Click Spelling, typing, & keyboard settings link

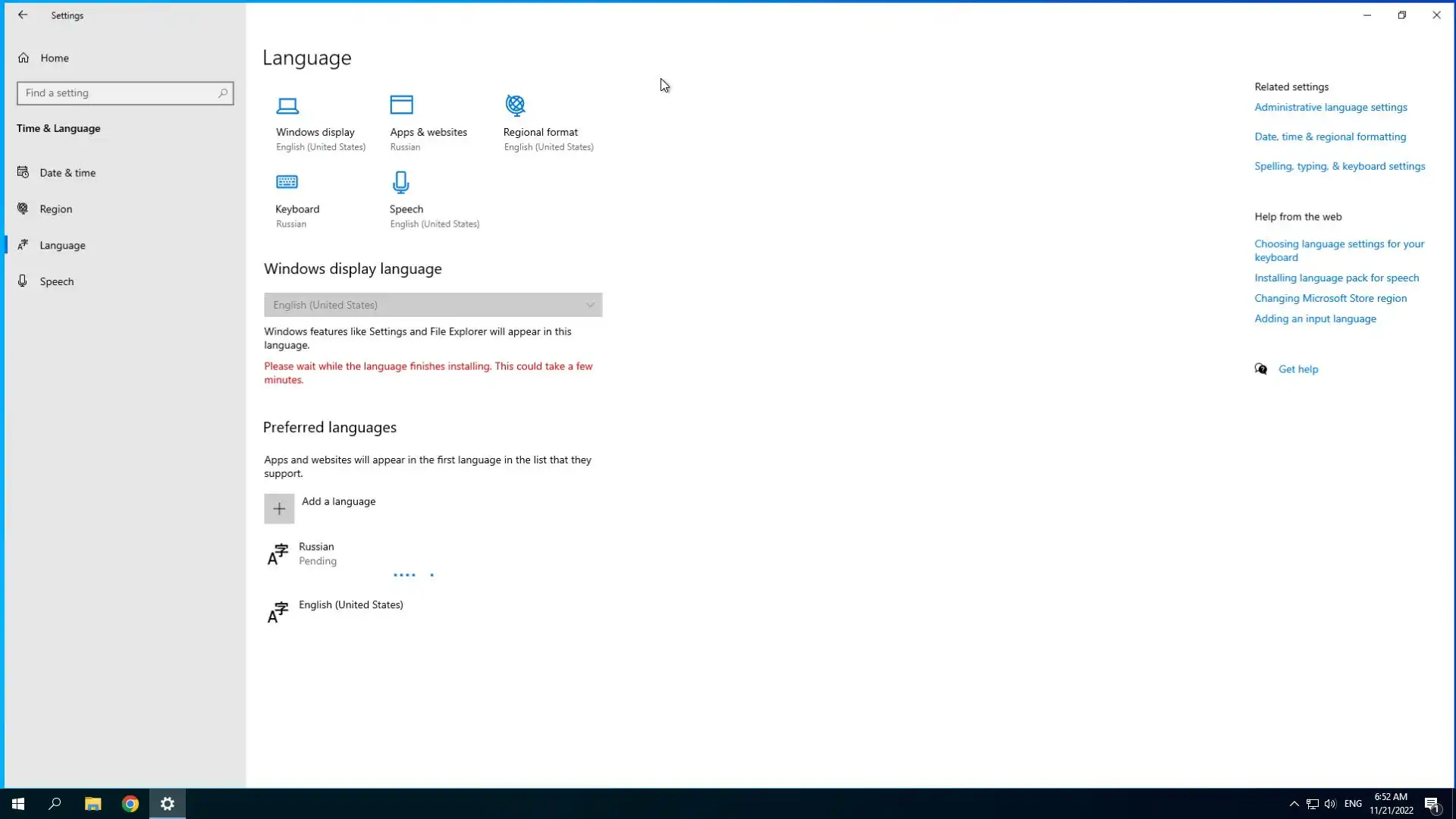1339,167
